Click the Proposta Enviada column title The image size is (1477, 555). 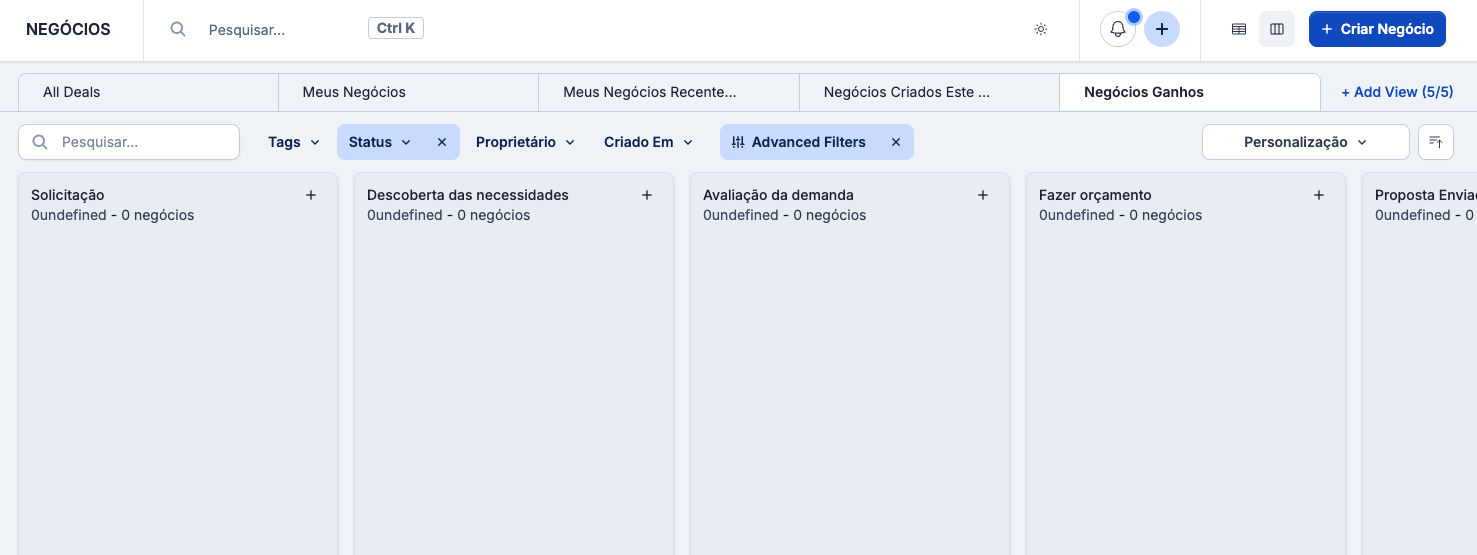point(1425,195)
